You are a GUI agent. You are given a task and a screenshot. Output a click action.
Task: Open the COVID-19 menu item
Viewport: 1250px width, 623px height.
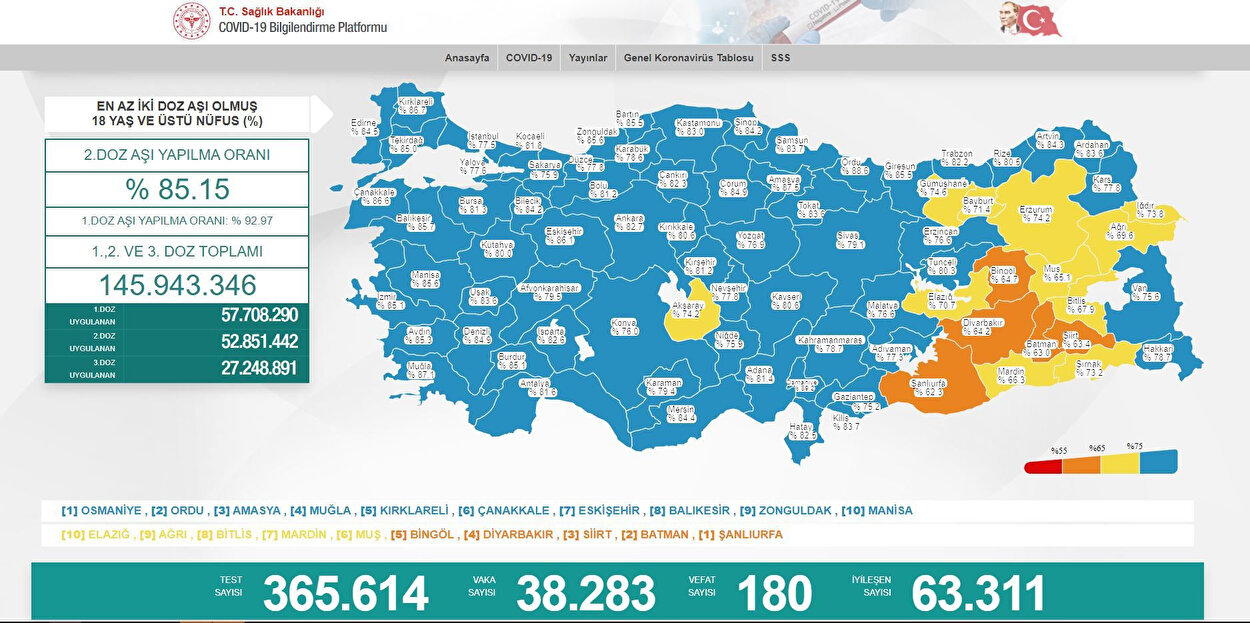[529, 58]
